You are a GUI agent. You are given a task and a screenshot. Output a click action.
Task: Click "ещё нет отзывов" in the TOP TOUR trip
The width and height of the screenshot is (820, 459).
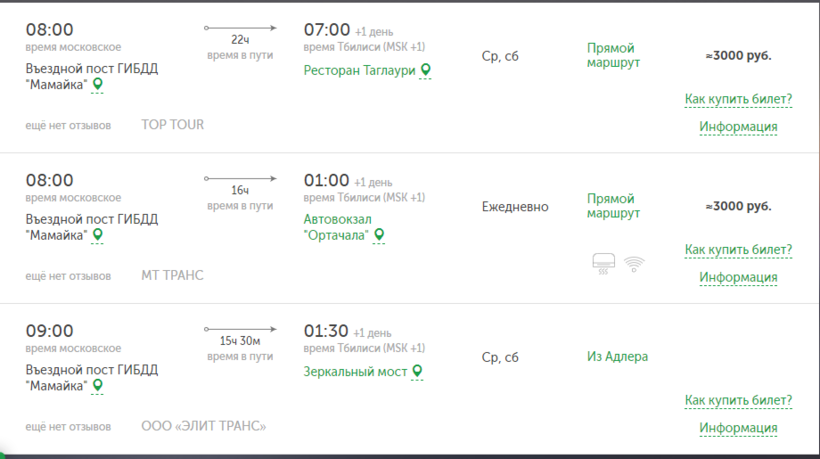(68, 125)
